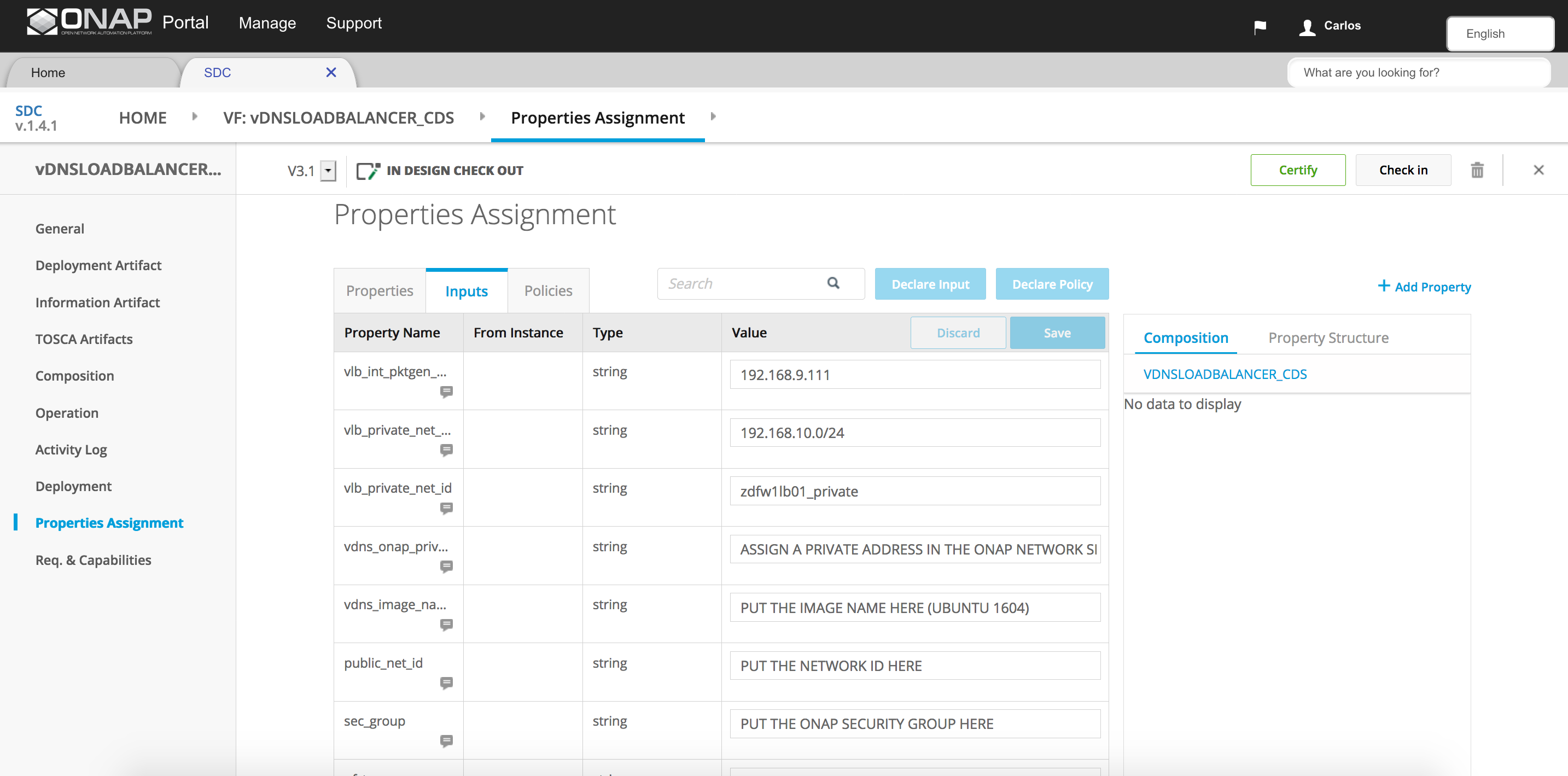Discard the value changes
This screenshot has height=776, width=1568.
coord(958,333)
